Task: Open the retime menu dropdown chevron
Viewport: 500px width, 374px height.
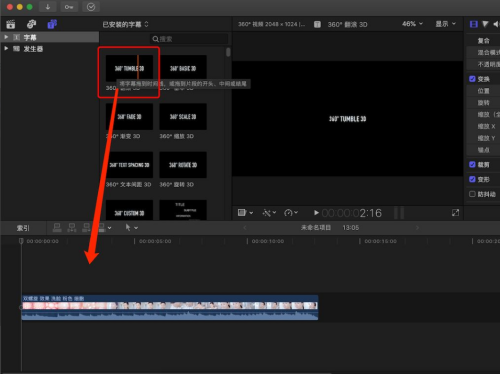Action: (x=296, y=212)
